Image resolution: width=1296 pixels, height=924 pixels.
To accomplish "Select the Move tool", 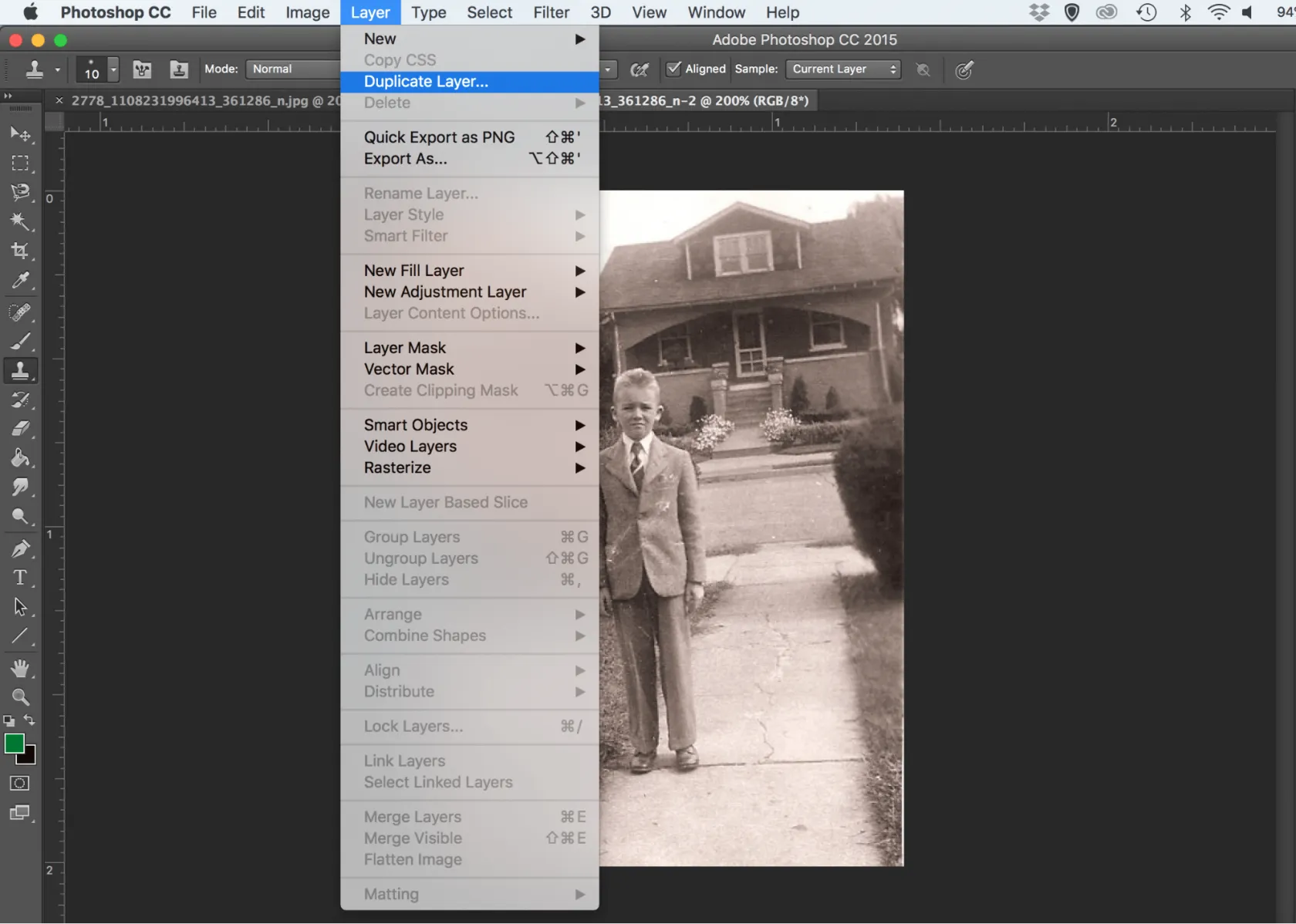I will (20, 134).
